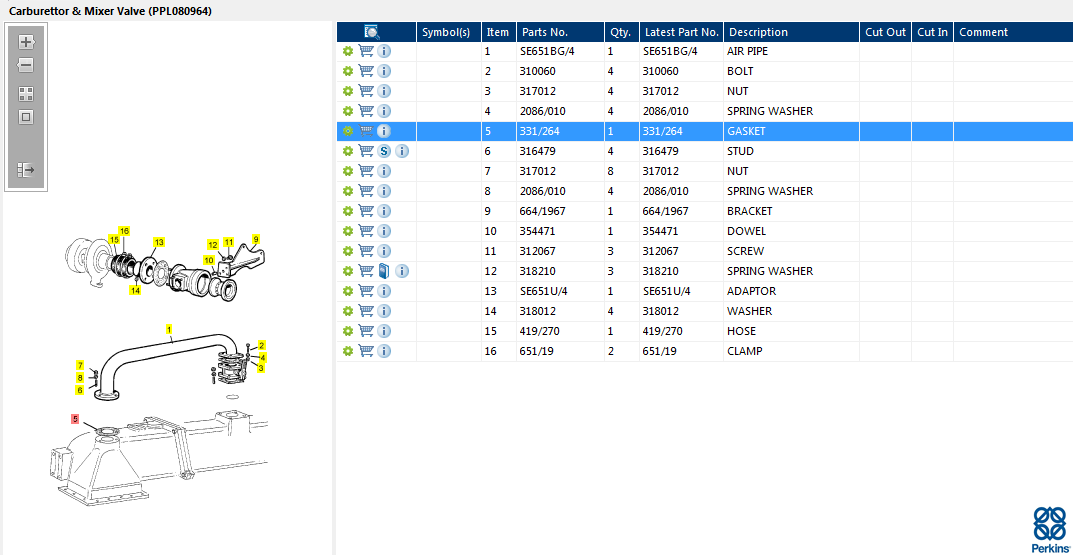This screenshot has height=555, width=1073.
Task: Show info for the BOLT row
Action: click(x=384, y=71)
